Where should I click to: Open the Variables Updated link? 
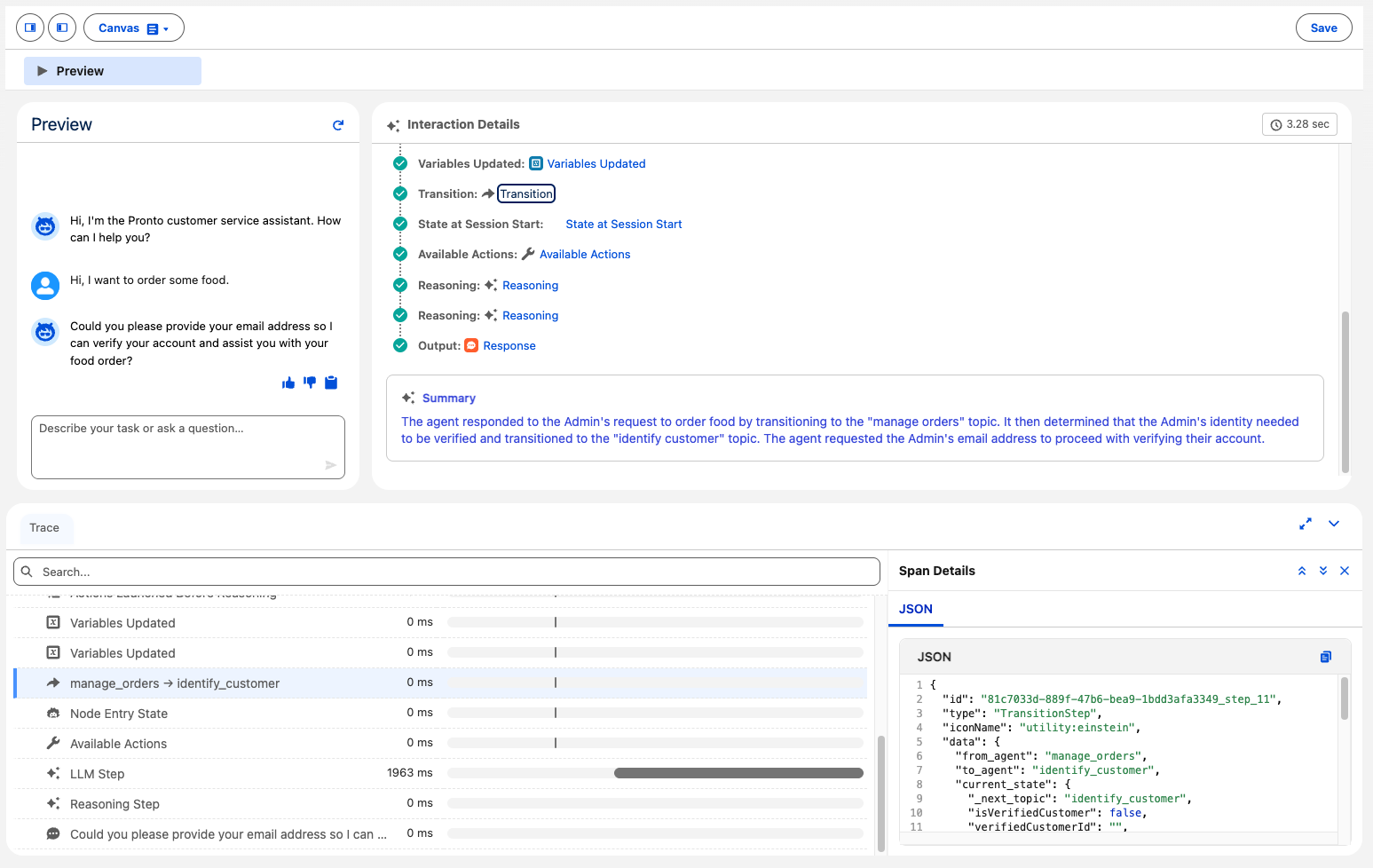[x=596, y=163]
